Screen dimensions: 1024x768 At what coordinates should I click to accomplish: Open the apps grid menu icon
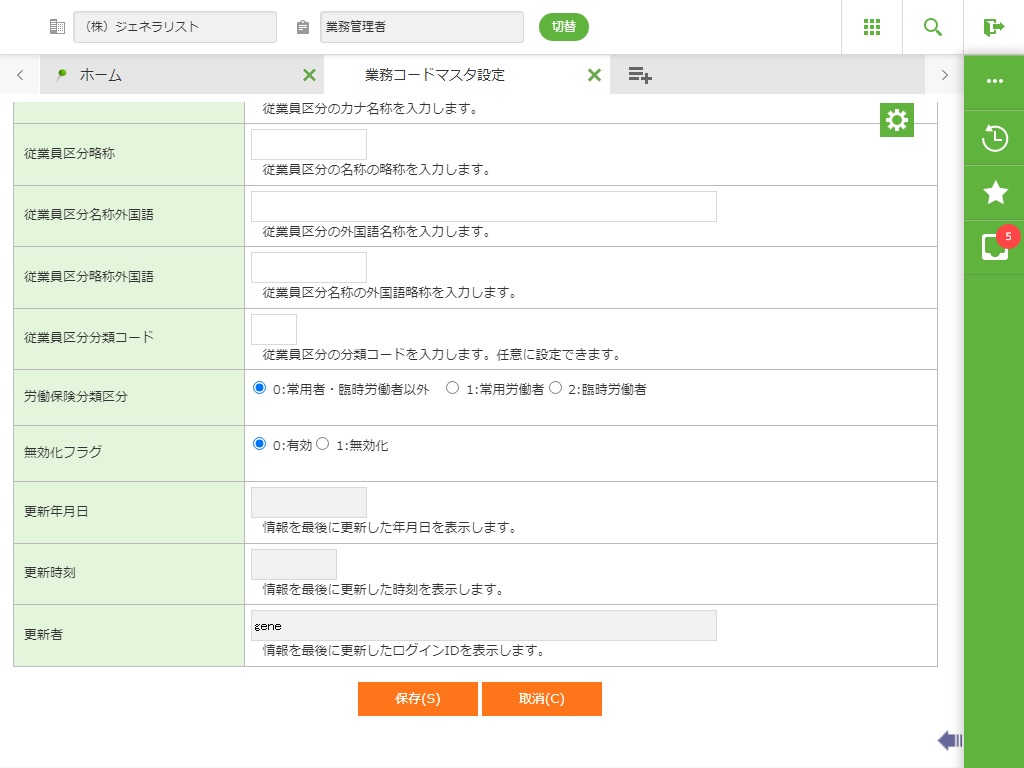coord(871,27)
